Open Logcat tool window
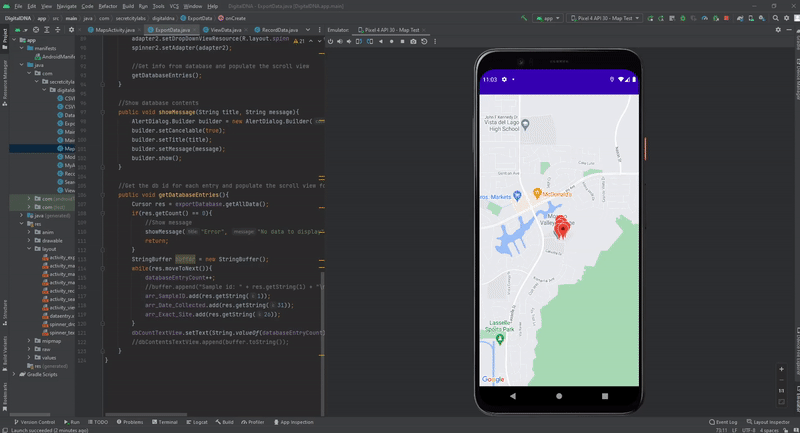 point(197,422)
